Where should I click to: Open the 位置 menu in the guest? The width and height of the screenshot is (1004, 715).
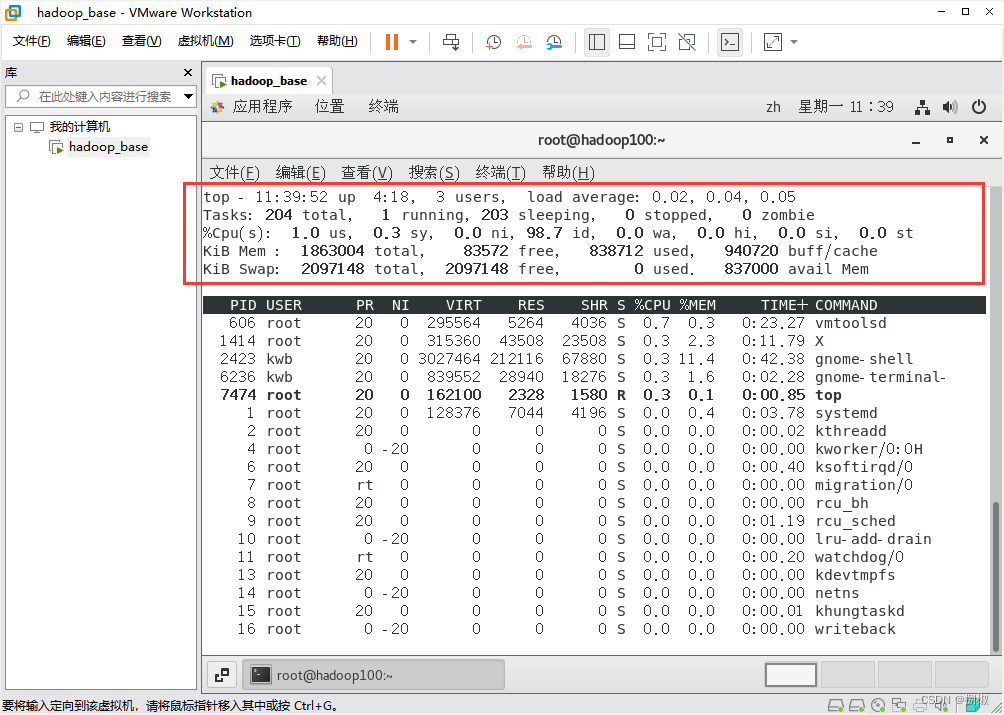pyautogui.click(x=330, y=107)
